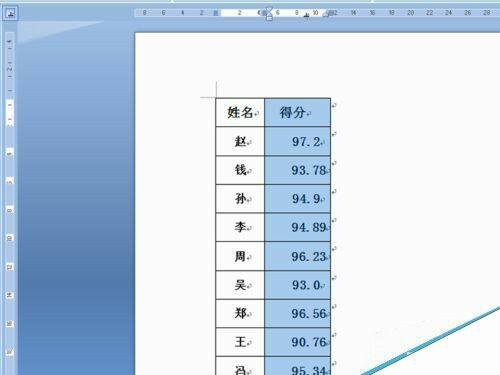Click the name cell 王
Viewport: 500px width, 375px height.
click(x=240, y=342)
